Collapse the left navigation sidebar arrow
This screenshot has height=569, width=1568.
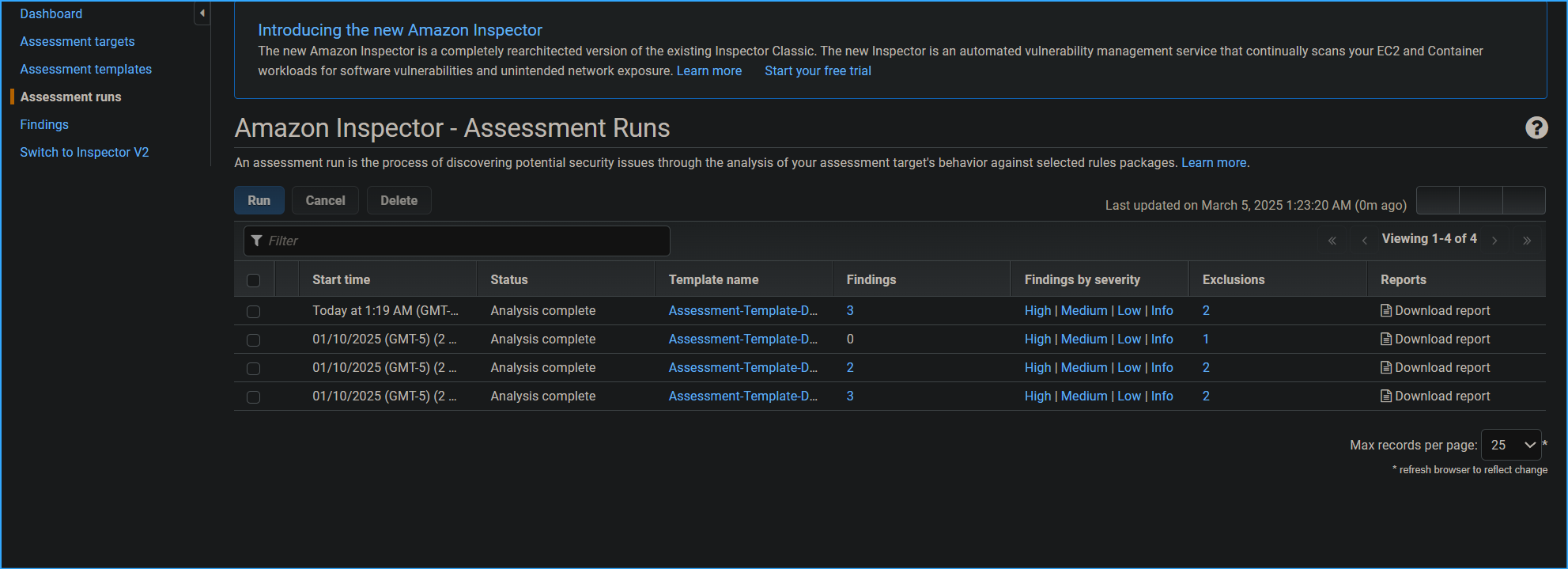202,13
